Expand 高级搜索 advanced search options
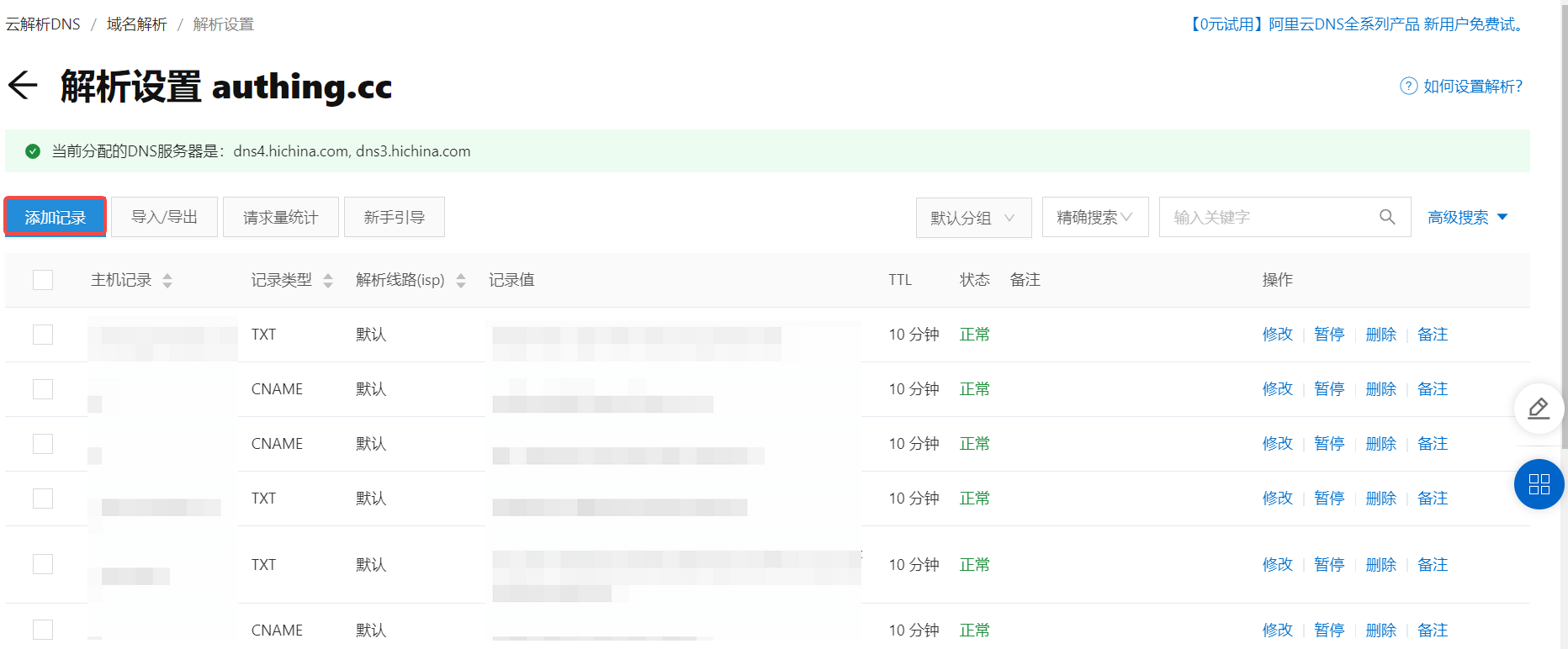This screenshot has height=649, width=1568. 1467,218
